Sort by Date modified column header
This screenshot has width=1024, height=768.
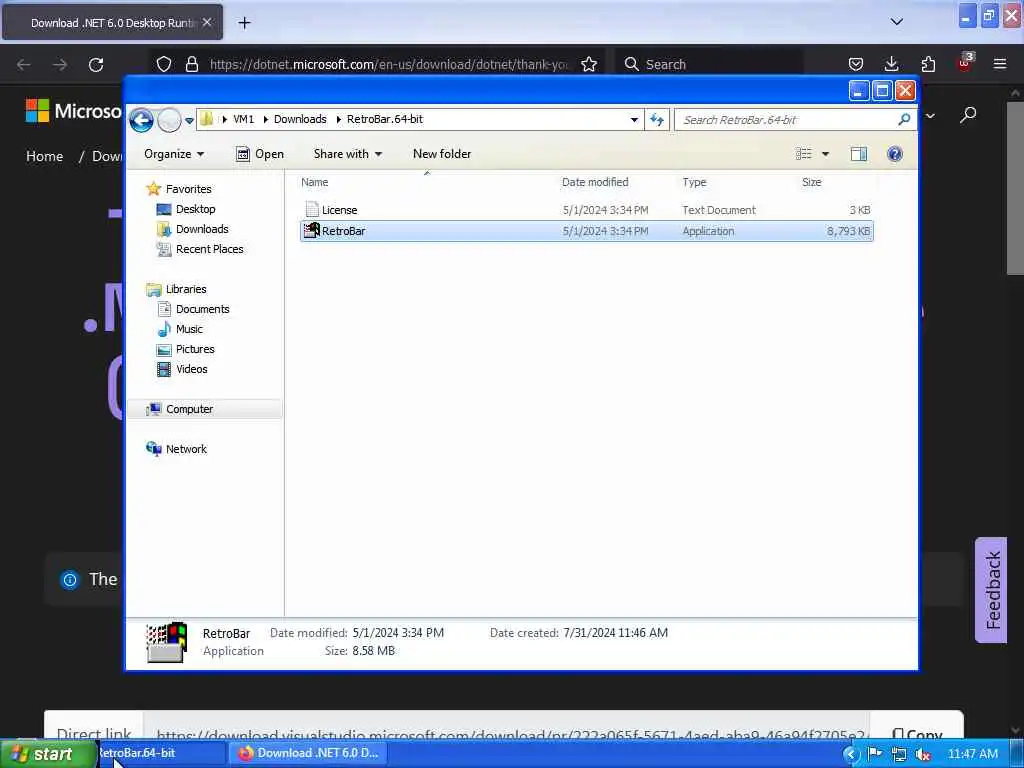point(595,182)
